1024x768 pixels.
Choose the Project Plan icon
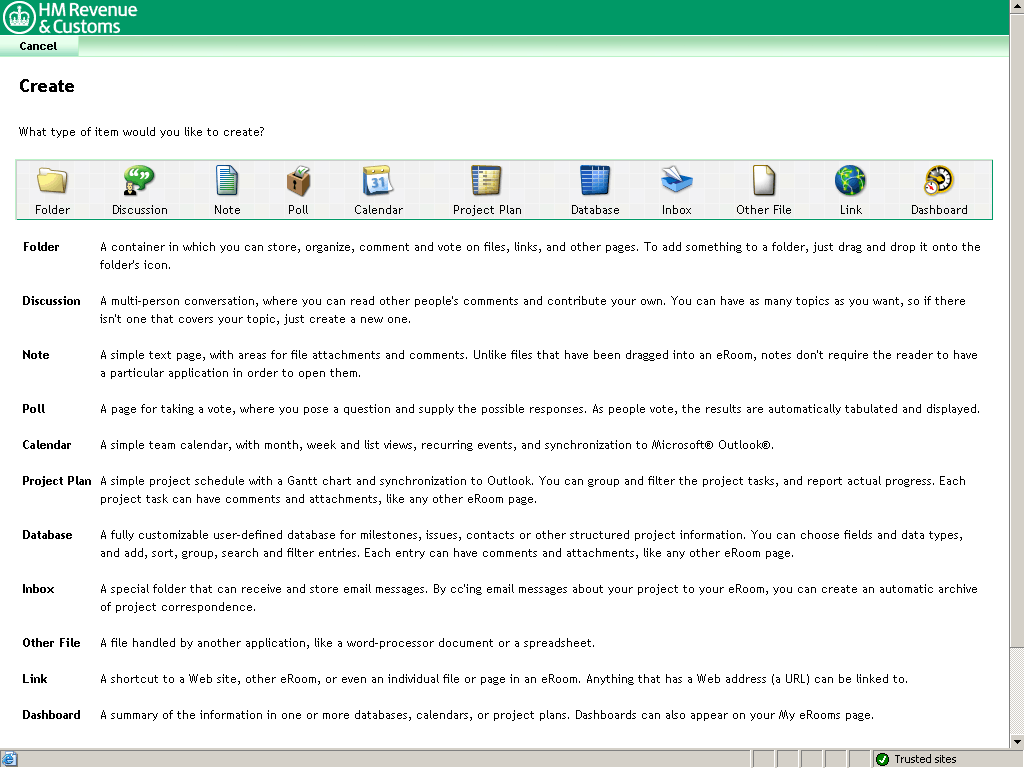pyautogui.click(x=486, y=181)
